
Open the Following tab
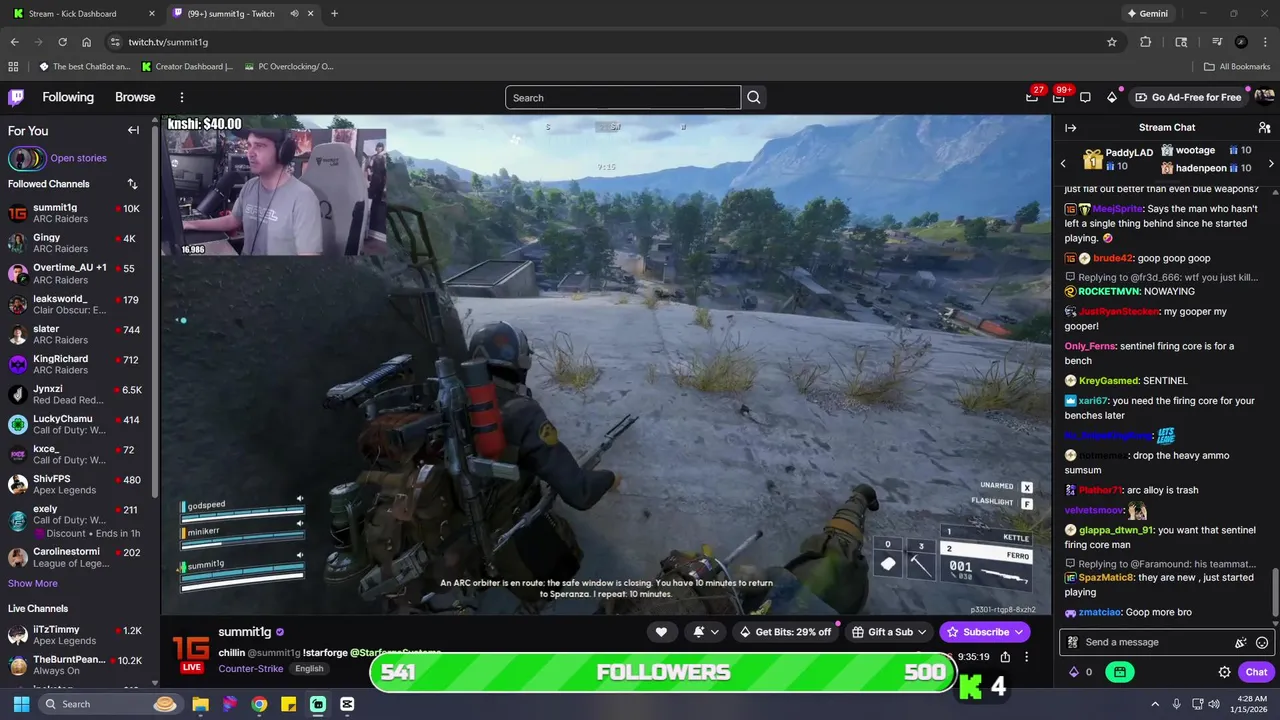(x=68, y=97)
